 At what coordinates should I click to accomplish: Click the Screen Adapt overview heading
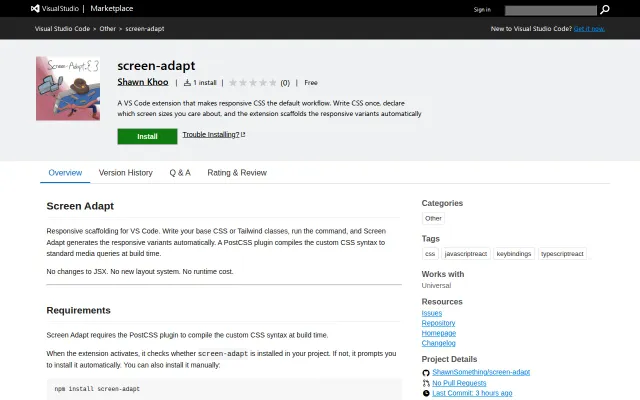(80, 206)
